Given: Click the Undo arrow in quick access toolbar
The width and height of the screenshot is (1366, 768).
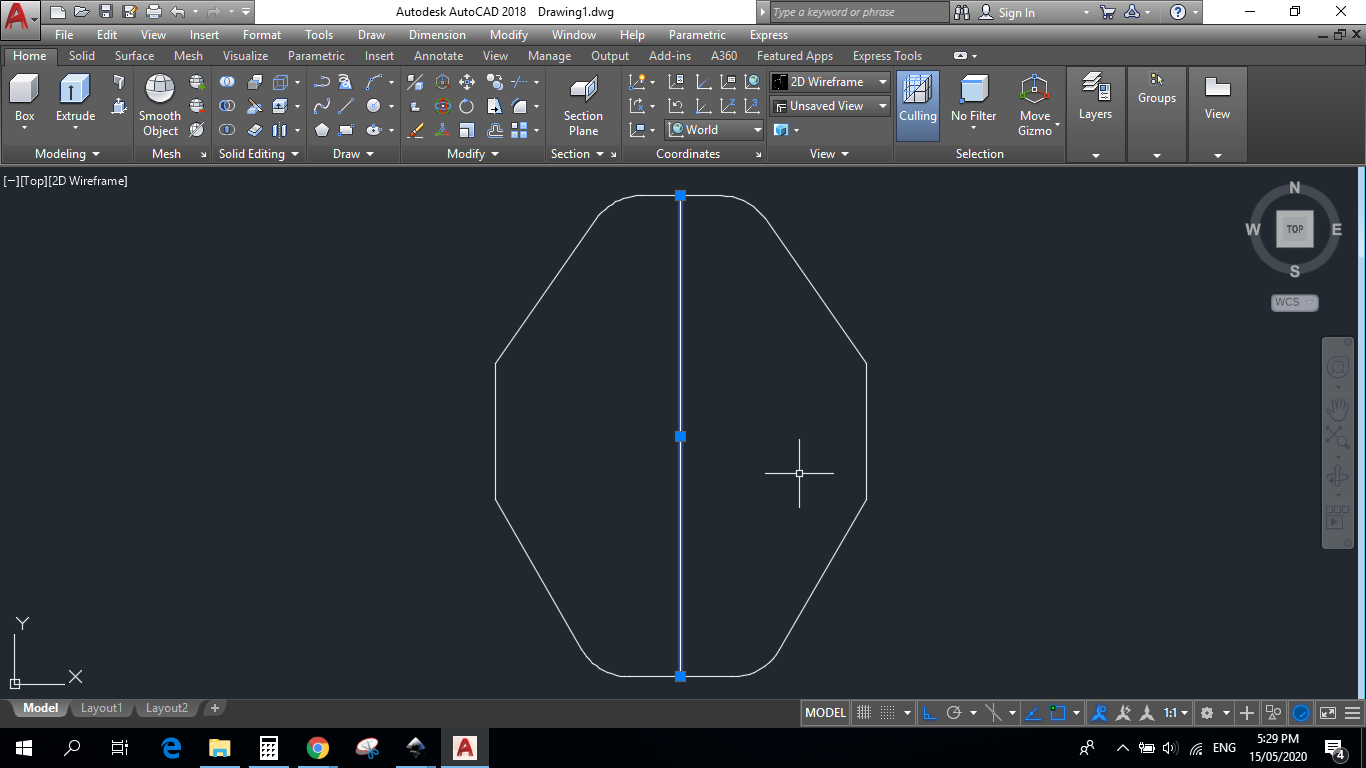Looking at the screenshot, I should click(x=178, y=12).
